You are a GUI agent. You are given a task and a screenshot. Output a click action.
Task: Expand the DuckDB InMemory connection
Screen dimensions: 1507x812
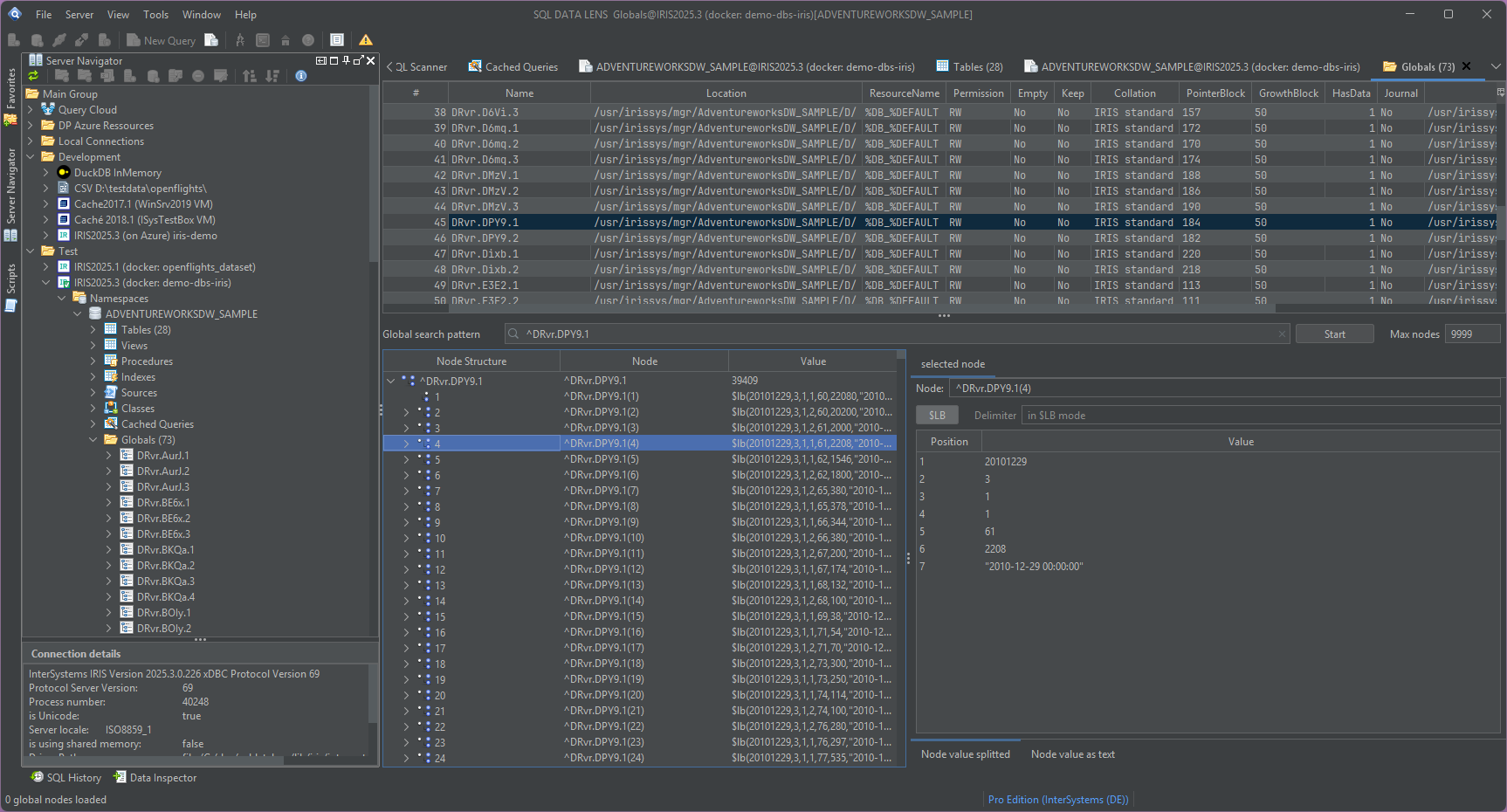tap(46, 173)
